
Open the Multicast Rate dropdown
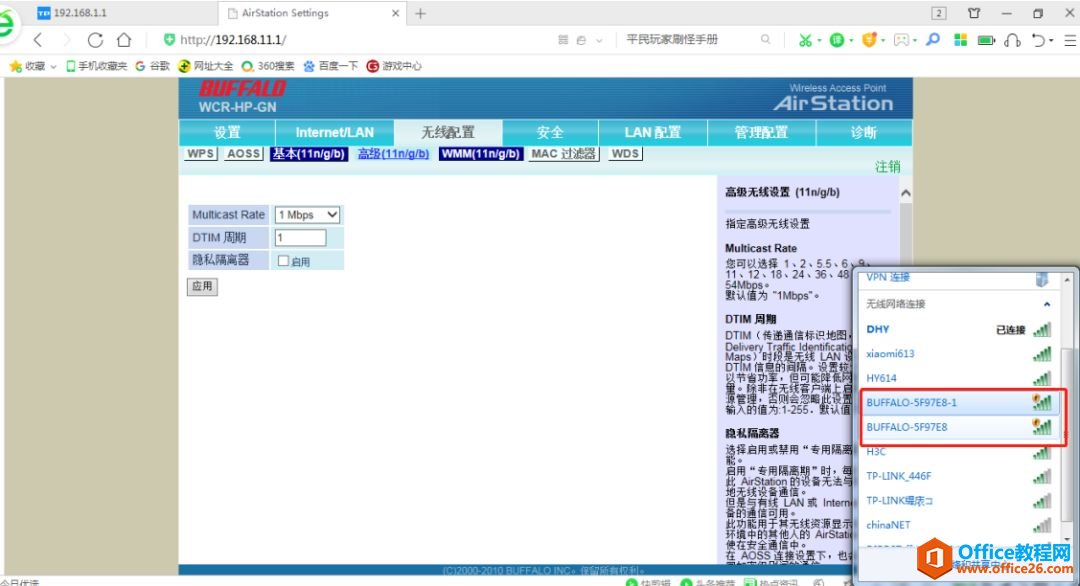(307, 215)
